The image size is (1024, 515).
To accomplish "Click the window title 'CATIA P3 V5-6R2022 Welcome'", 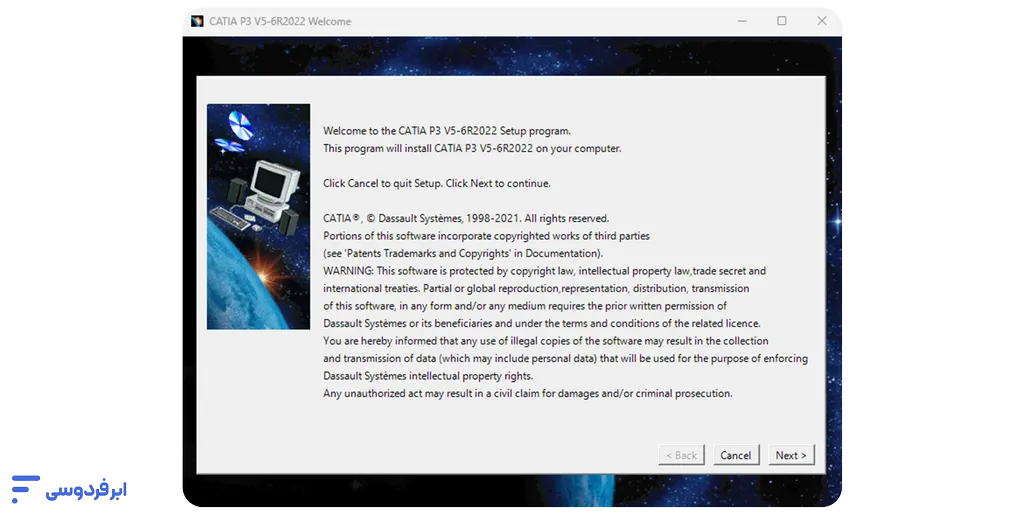I will (280, 21).
